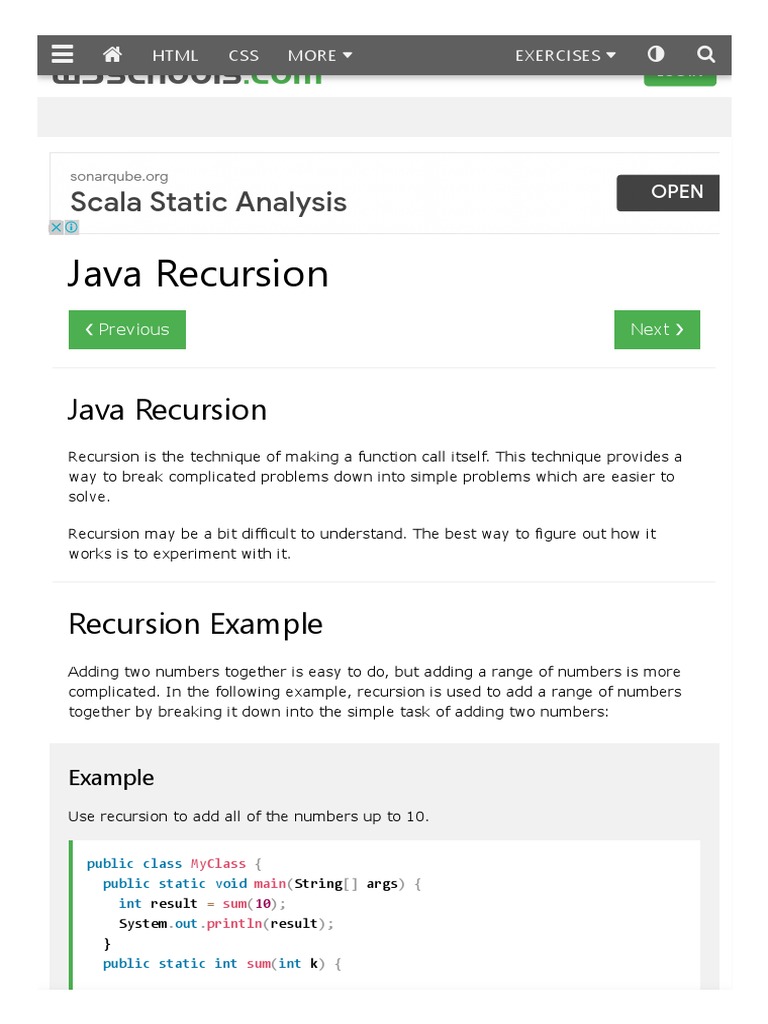768x1024 pixels.
Task: Click the public class MyClass code line
Action: click(x=174, y=863)
